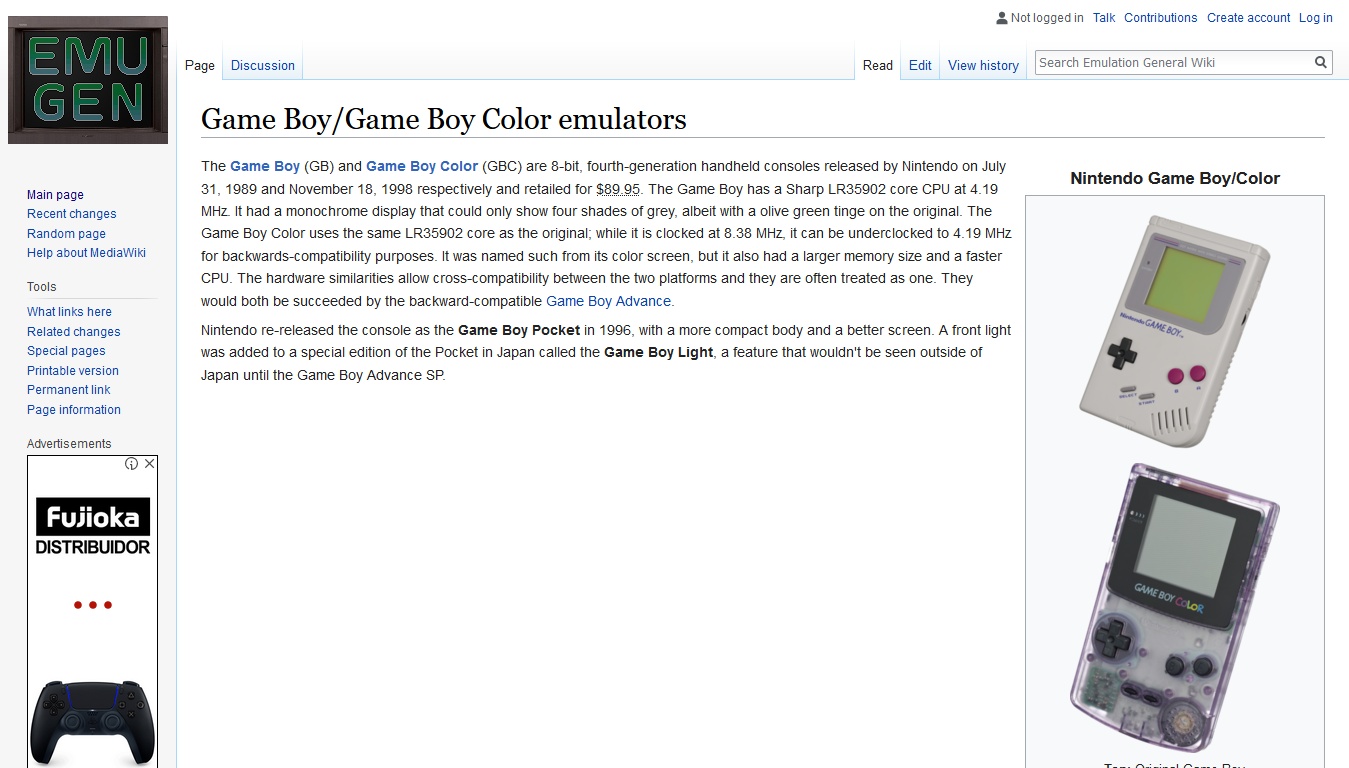The height and width of the screenshot is (768, 1349).
Task: Select the Read tab
Action: [x=878, y=66]
